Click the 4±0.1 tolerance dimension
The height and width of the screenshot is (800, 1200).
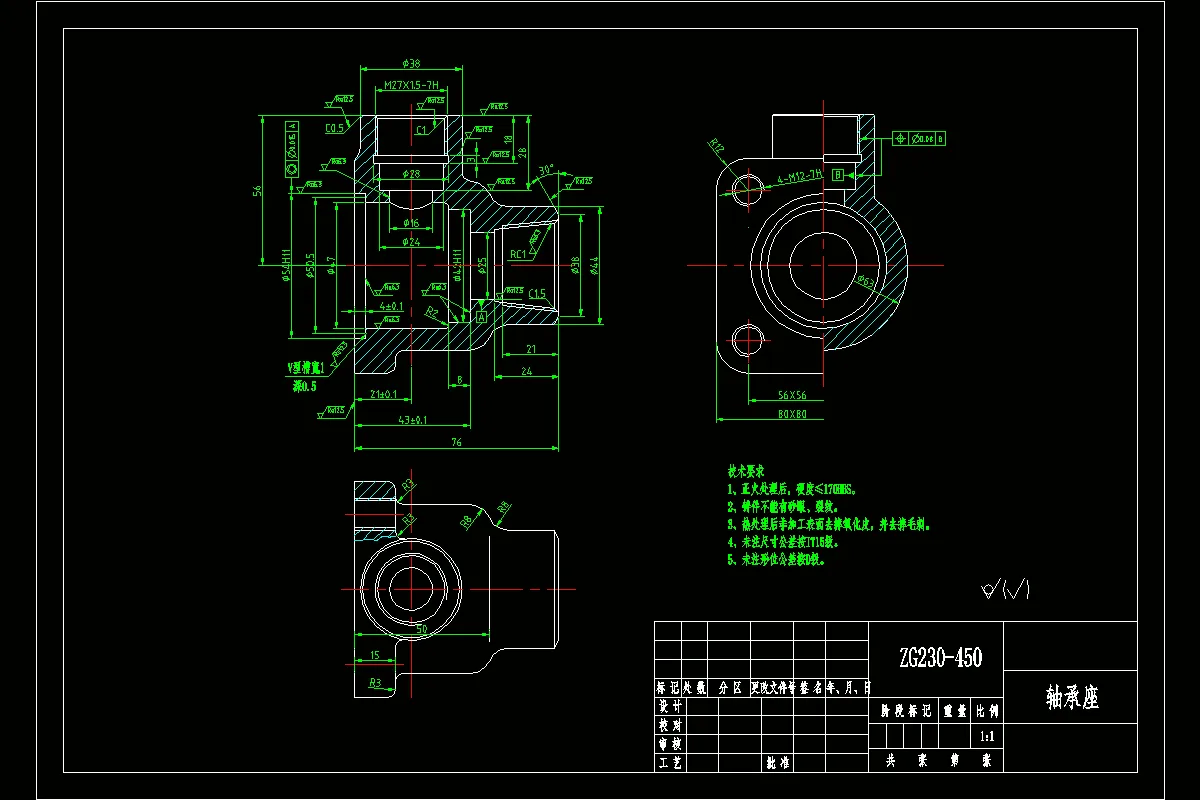coord(391,306)
